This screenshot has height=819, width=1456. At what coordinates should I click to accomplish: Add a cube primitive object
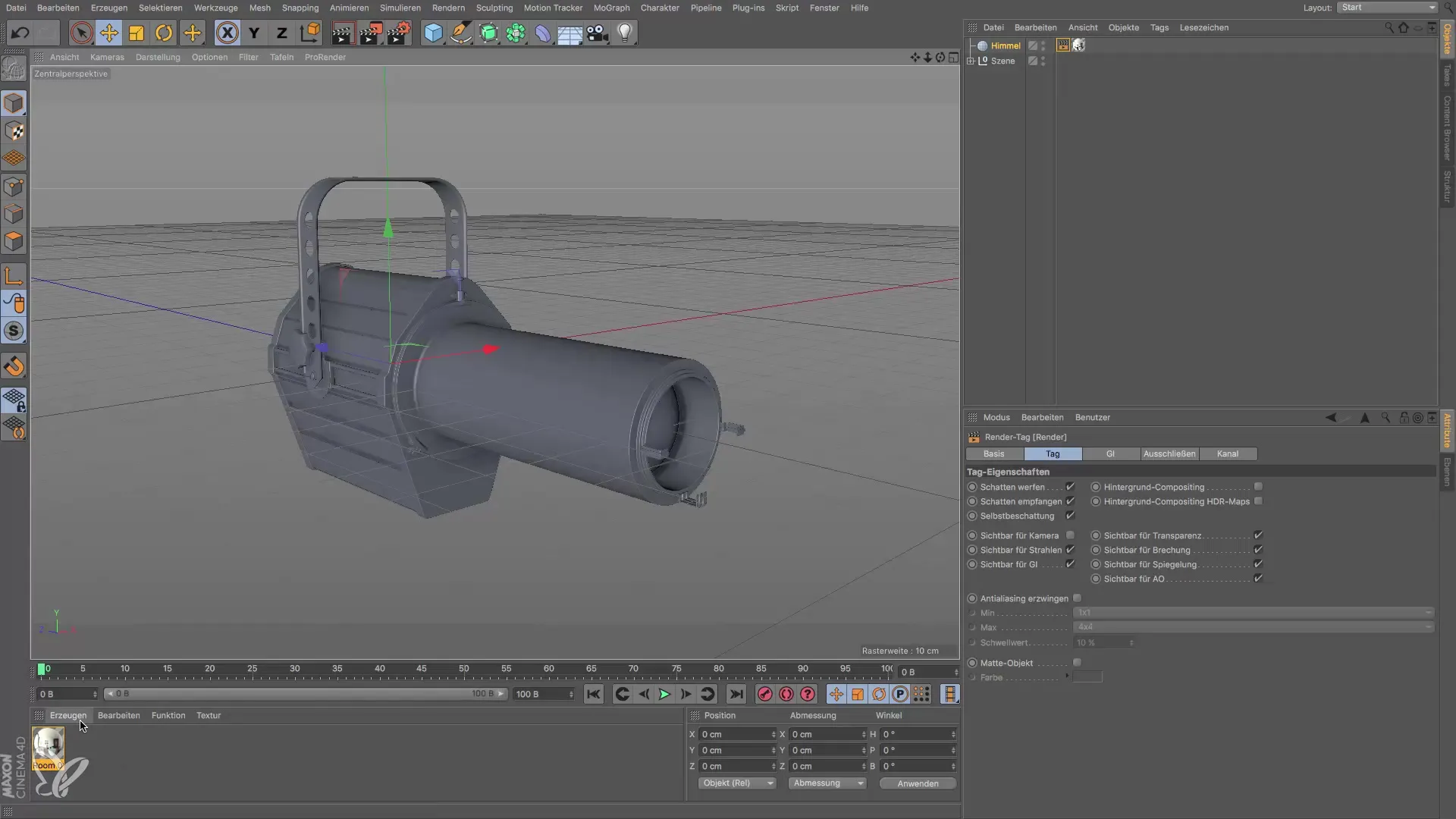tap(433, 33)
